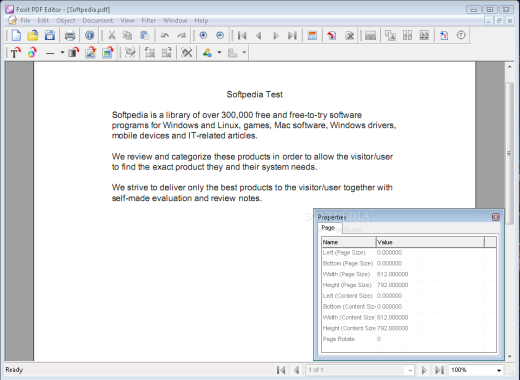Select the Add shading tool icon
Viewport: 520px width, 380px height.
73,53
